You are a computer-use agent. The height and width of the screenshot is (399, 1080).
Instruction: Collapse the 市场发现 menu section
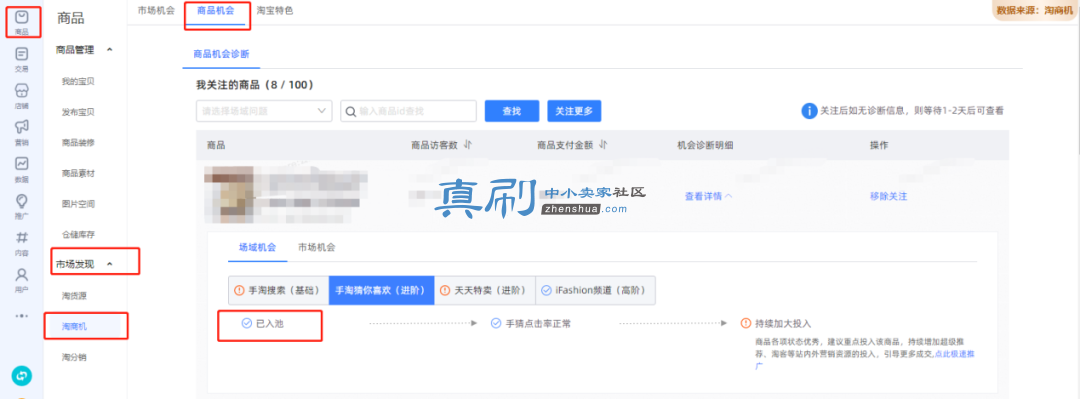pos(110,264)
